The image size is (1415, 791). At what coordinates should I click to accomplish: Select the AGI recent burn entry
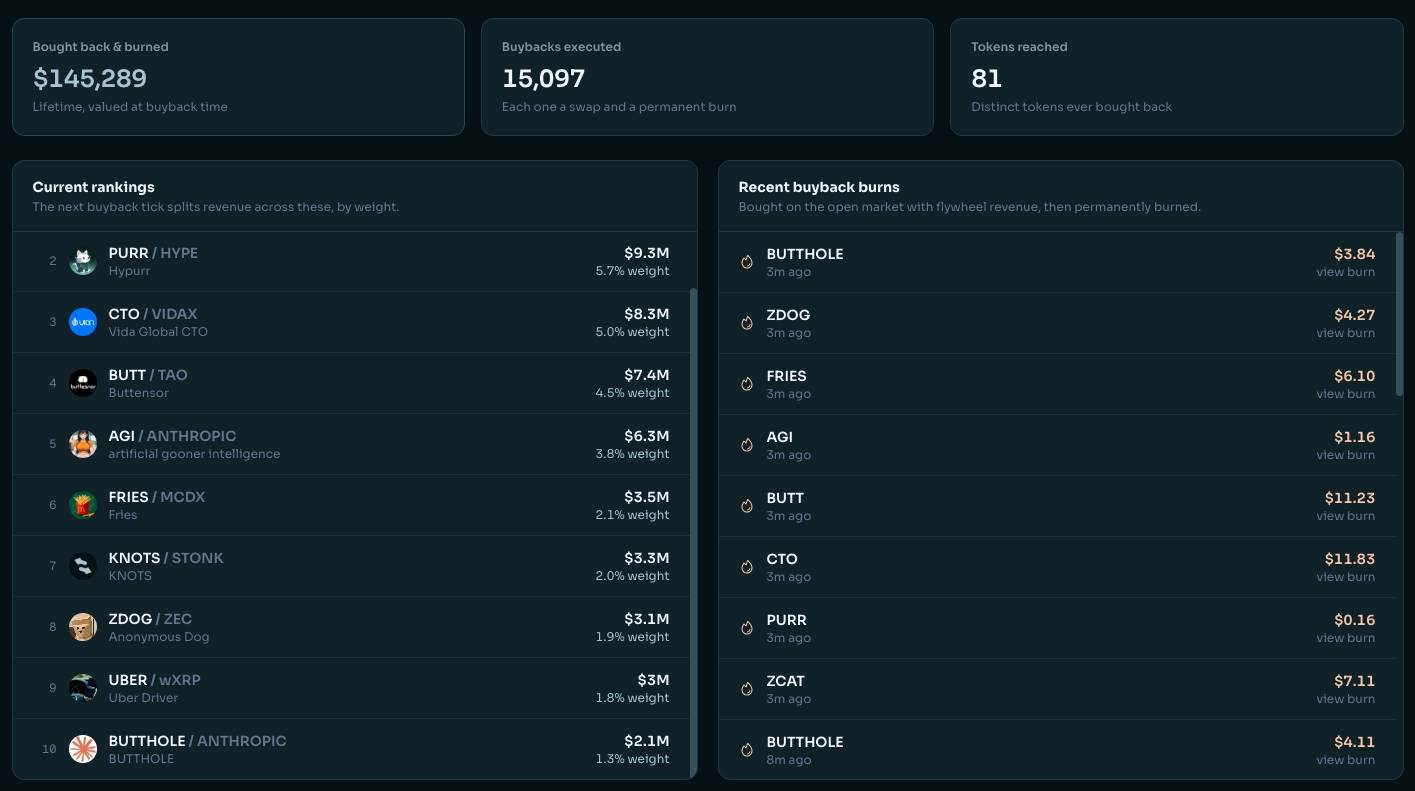click(x=1057, y=445)
